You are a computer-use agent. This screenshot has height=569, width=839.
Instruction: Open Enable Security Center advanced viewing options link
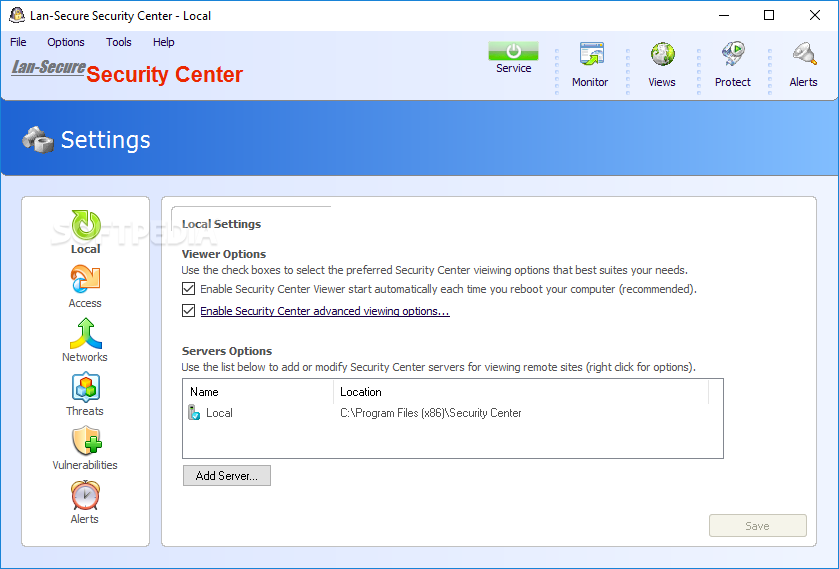(x=325, y=311)
